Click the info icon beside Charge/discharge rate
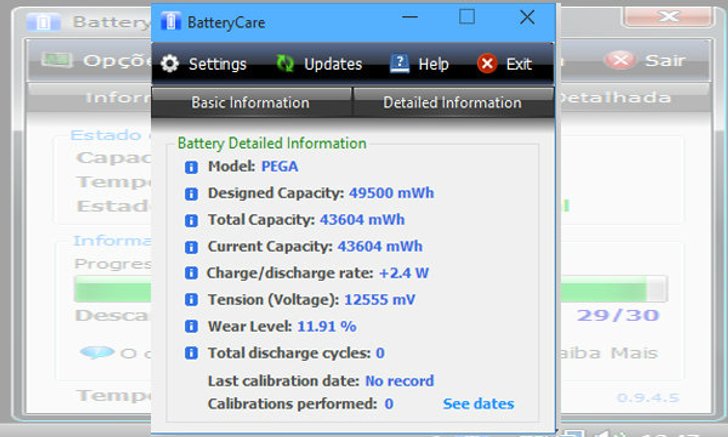Screen dimensions: 728x437 tap(191, 273)
